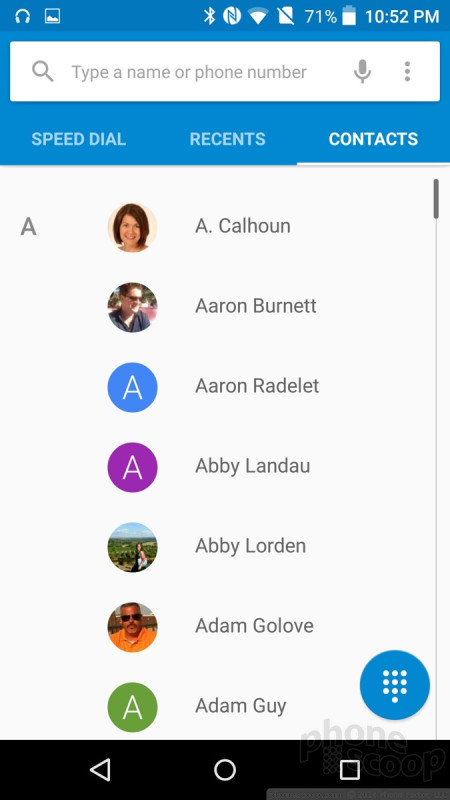Switch to the Recents tab
This screenshot has height=800, width=450.
[228, 139]
